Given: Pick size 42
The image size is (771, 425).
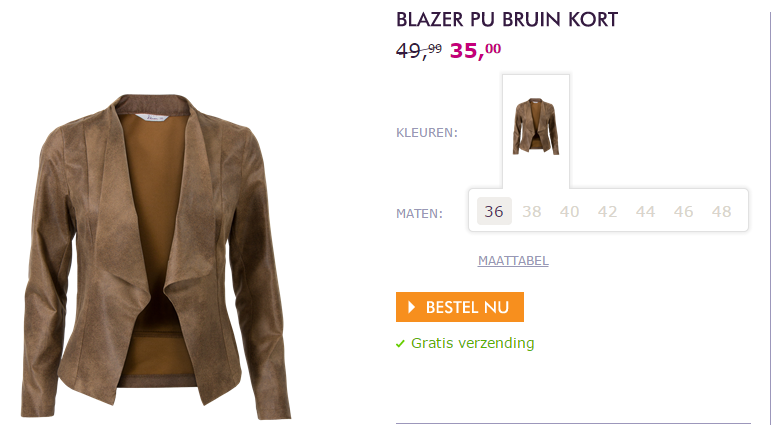Looking at the screenshot, I should pyautogui.click(x=607, y=212).
